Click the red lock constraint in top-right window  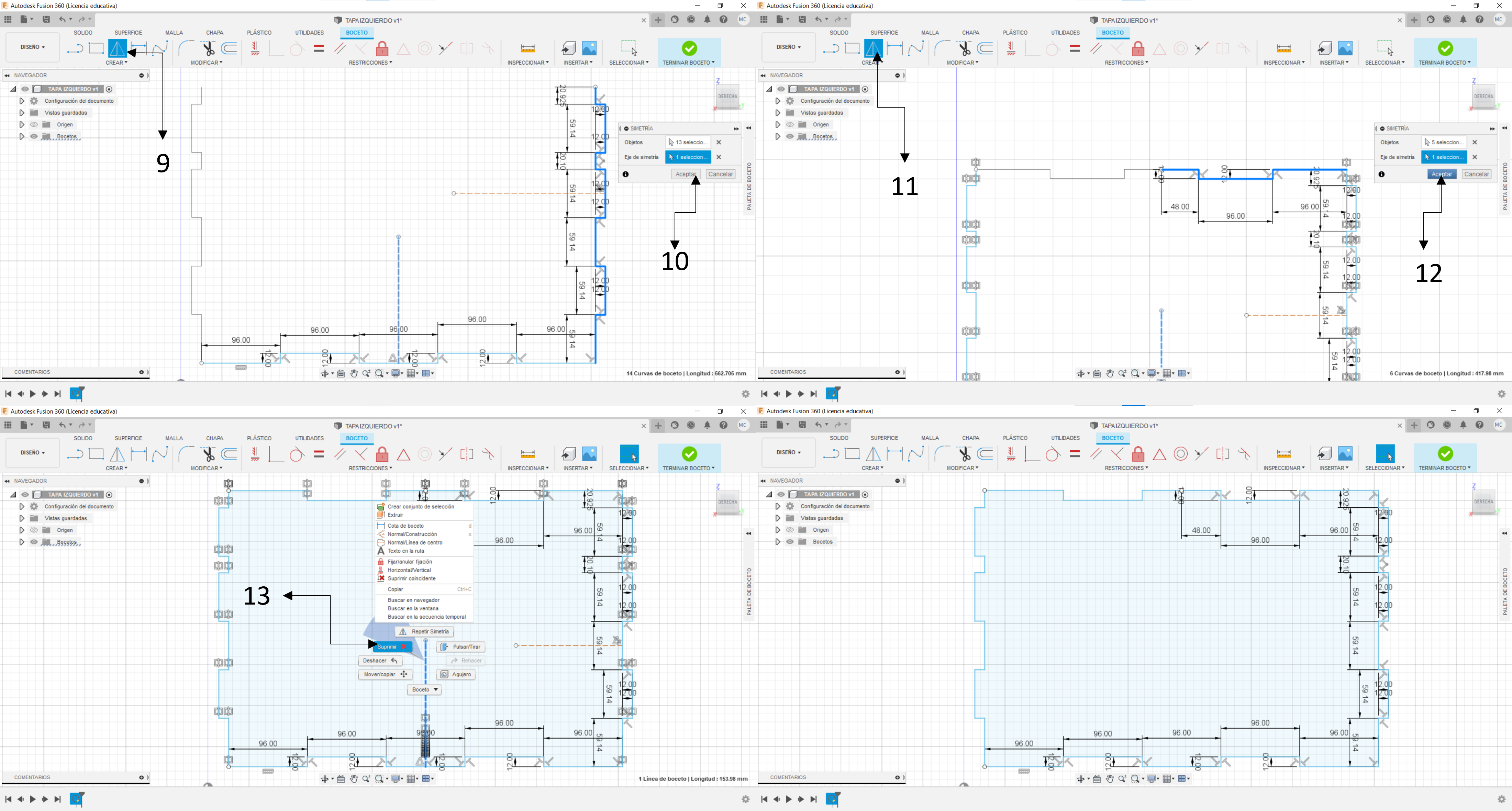tap(1138, 48)
